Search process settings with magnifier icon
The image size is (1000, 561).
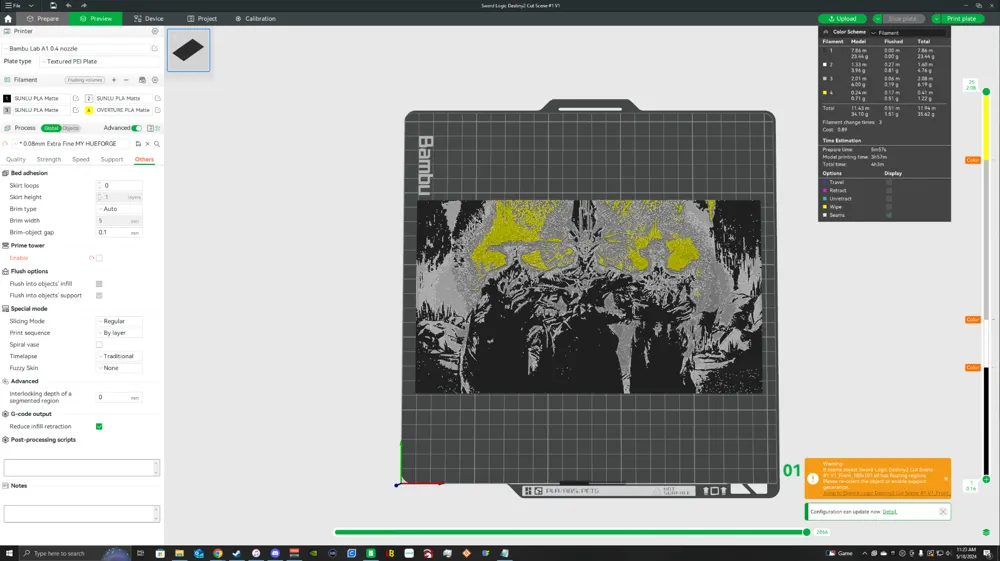point(157,144)
